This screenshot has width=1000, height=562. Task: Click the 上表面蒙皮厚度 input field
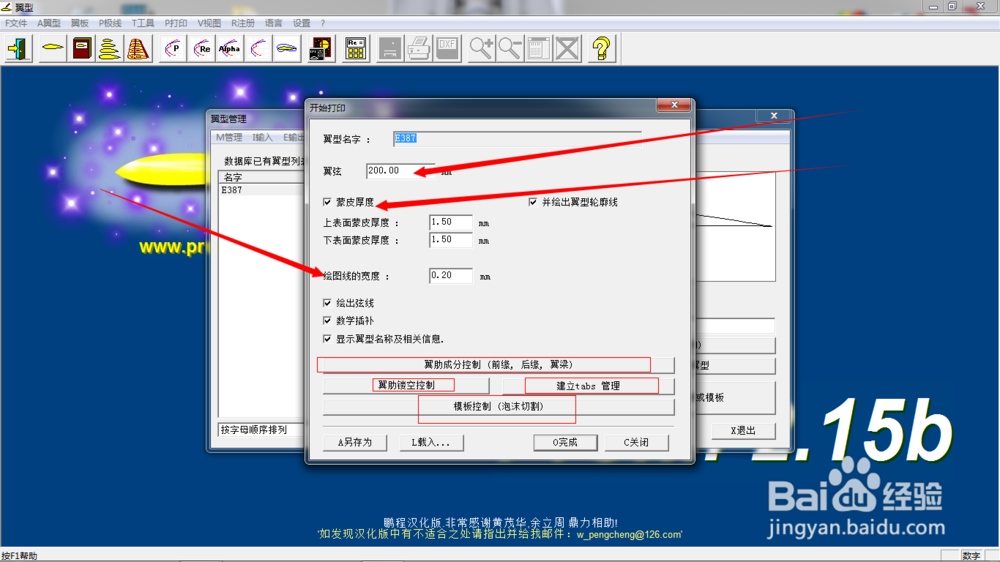[451, 222]
